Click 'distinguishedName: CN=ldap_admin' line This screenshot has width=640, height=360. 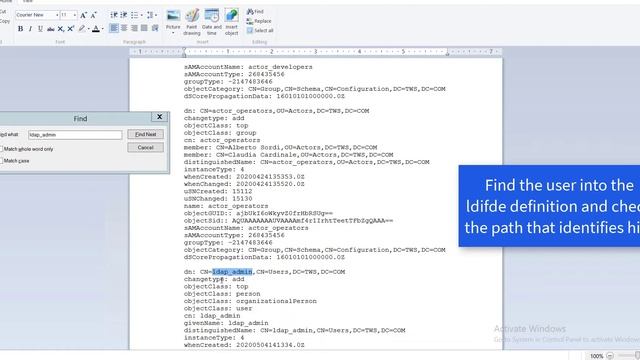pos(295,331)
